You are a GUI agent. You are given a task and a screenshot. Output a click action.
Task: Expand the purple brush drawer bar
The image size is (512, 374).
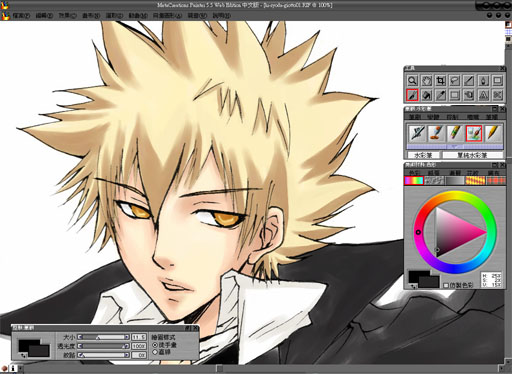click(x=455, y=147)
